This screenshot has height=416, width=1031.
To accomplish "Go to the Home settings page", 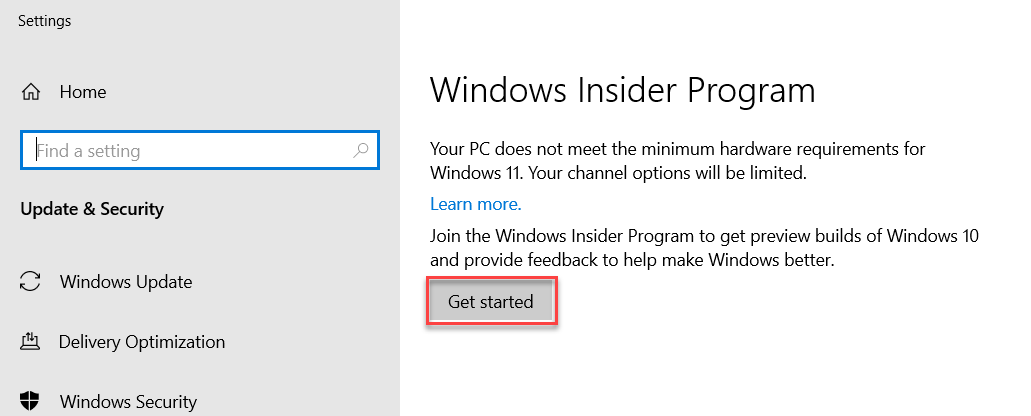I will 82,92.
